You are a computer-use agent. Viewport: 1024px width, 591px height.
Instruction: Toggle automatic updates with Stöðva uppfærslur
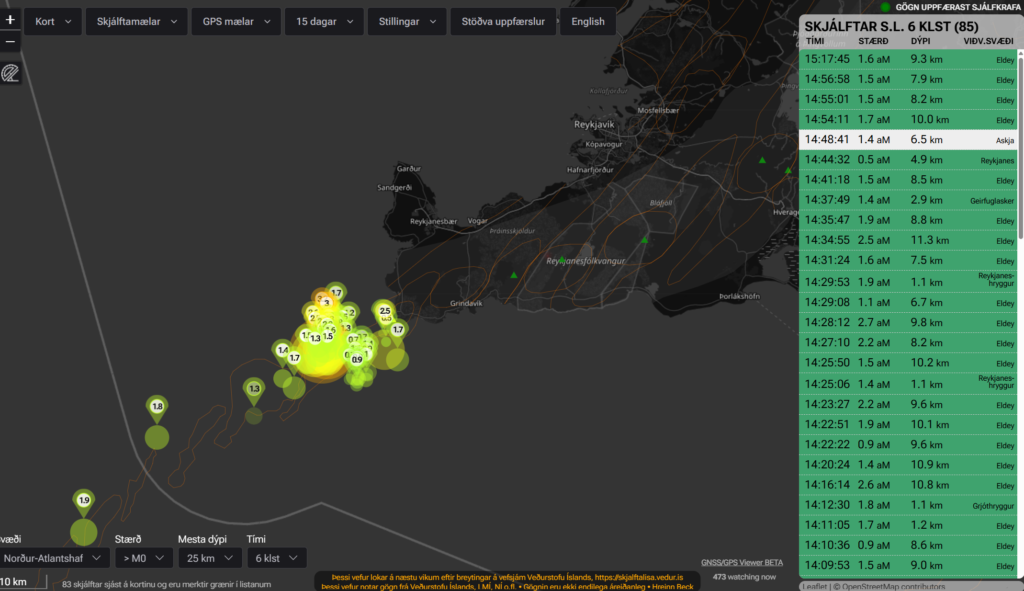coord(502,21)
